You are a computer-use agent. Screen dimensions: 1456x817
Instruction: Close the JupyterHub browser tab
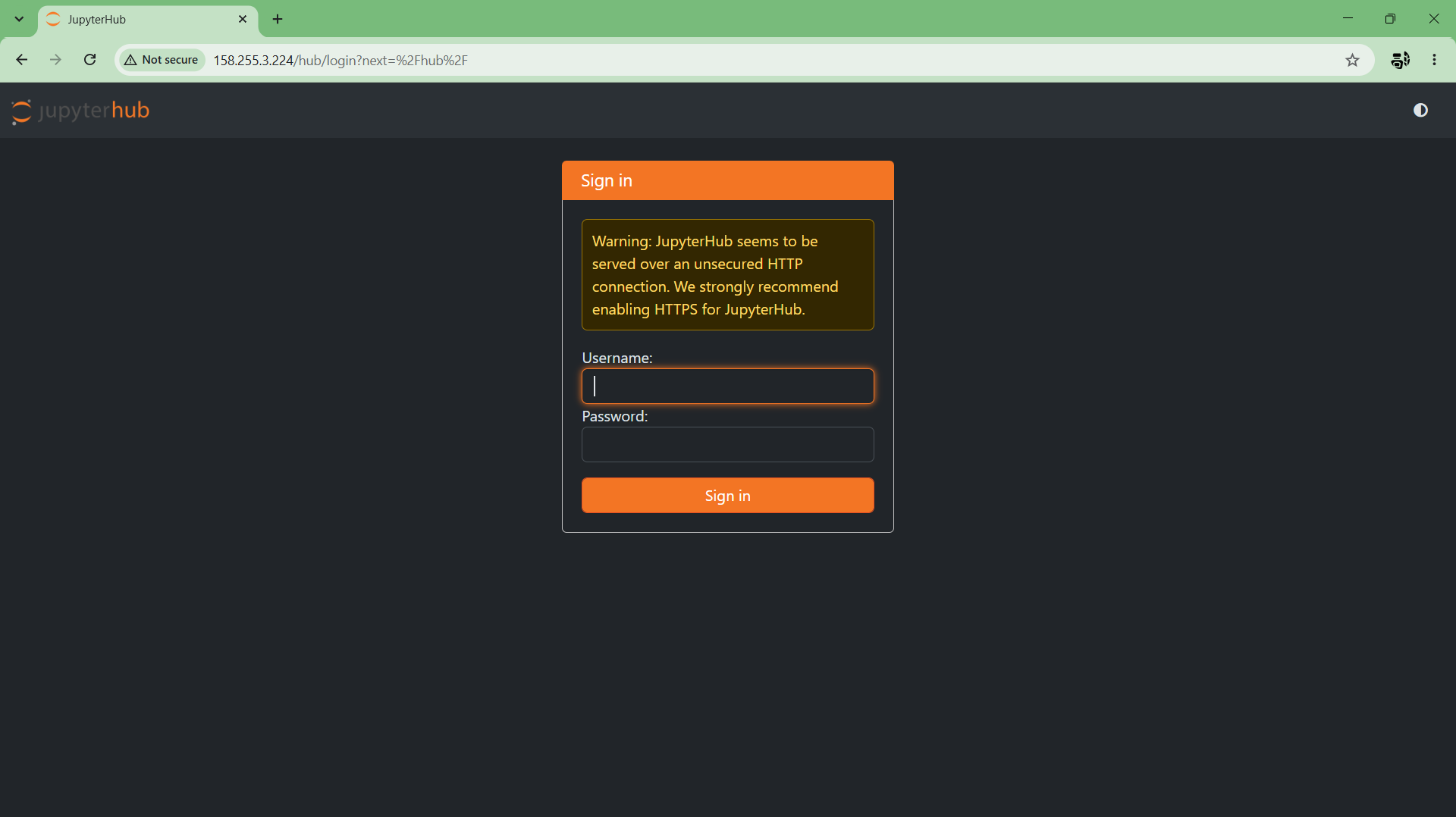tap(243, 19)
